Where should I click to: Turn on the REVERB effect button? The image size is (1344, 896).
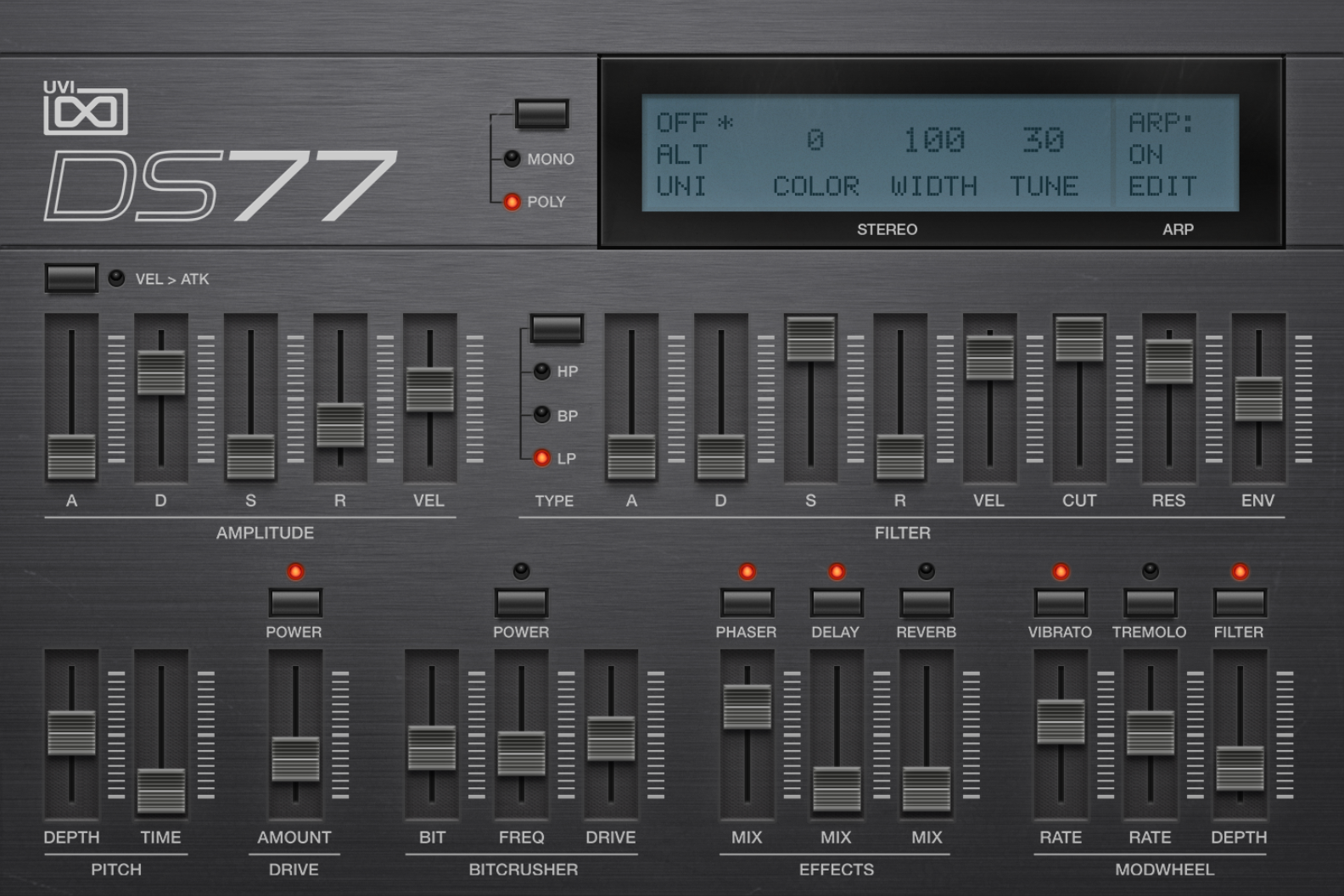[x=926, y=603]
